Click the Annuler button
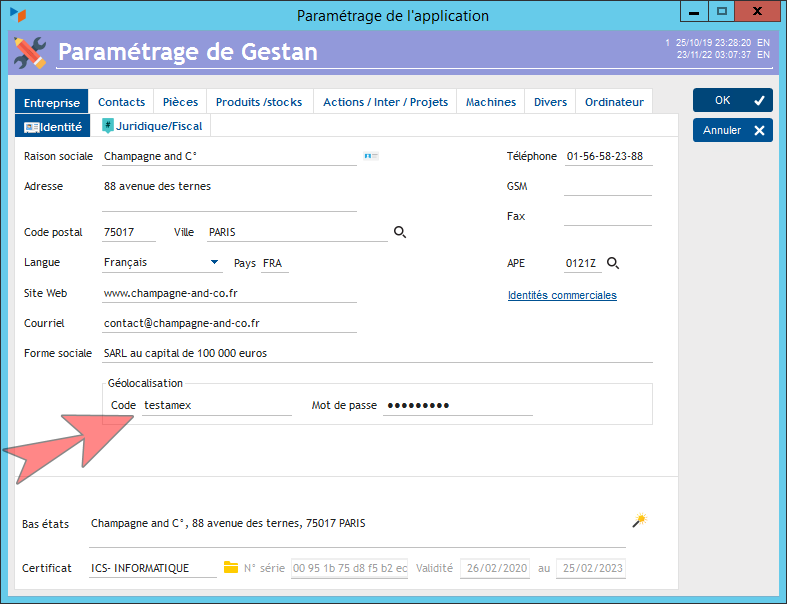Viewport: 787px width, 604px height. point(733,130)
